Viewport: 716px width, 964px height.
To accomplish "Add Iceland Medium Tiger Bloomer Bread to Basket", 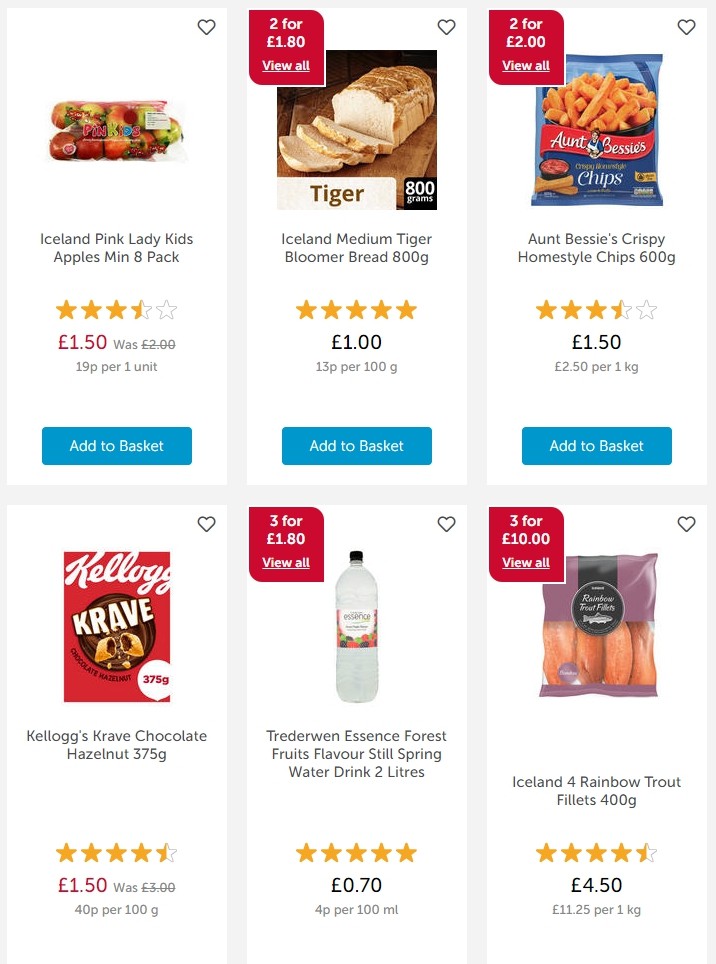I will click(x=356, y=446).
